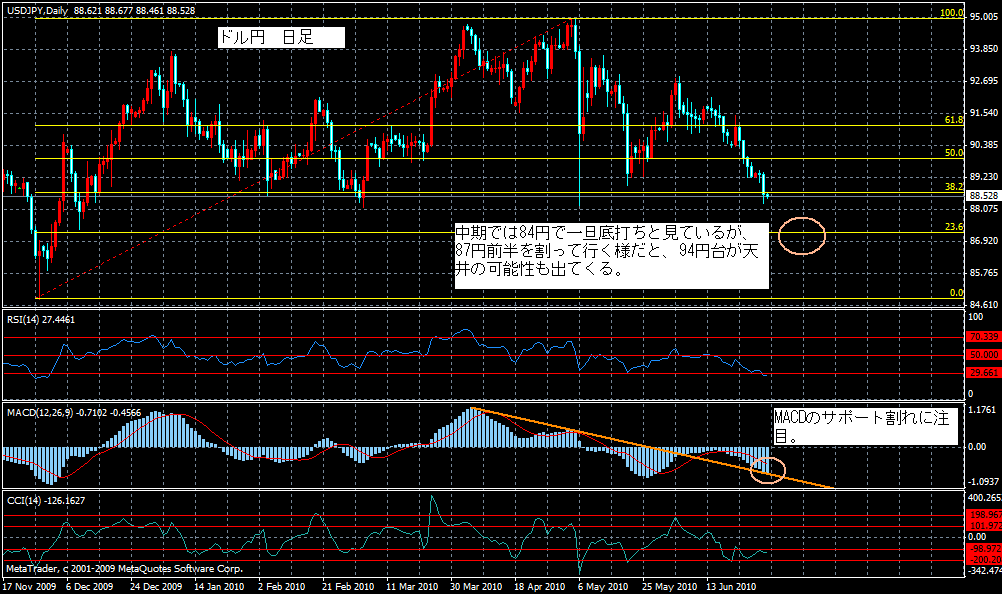Click the CCI 400.265 scale value
The width and height of the screenshot is (1002, 594).
pyautogui.click(x=985, y=498)
